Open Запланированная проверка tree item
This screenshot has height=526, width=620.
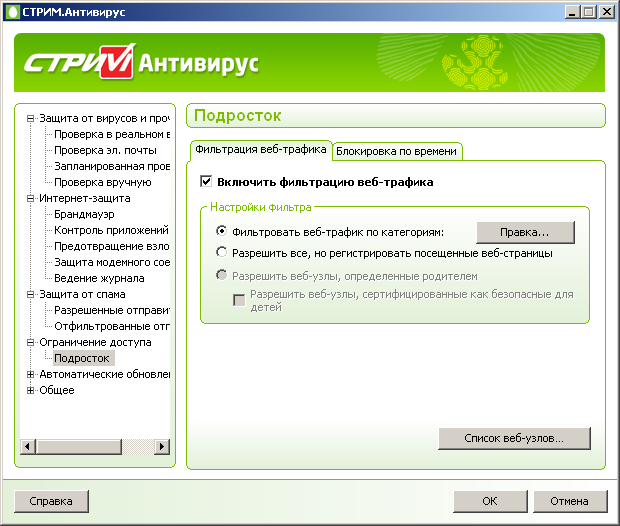click(x=112, y=166)
